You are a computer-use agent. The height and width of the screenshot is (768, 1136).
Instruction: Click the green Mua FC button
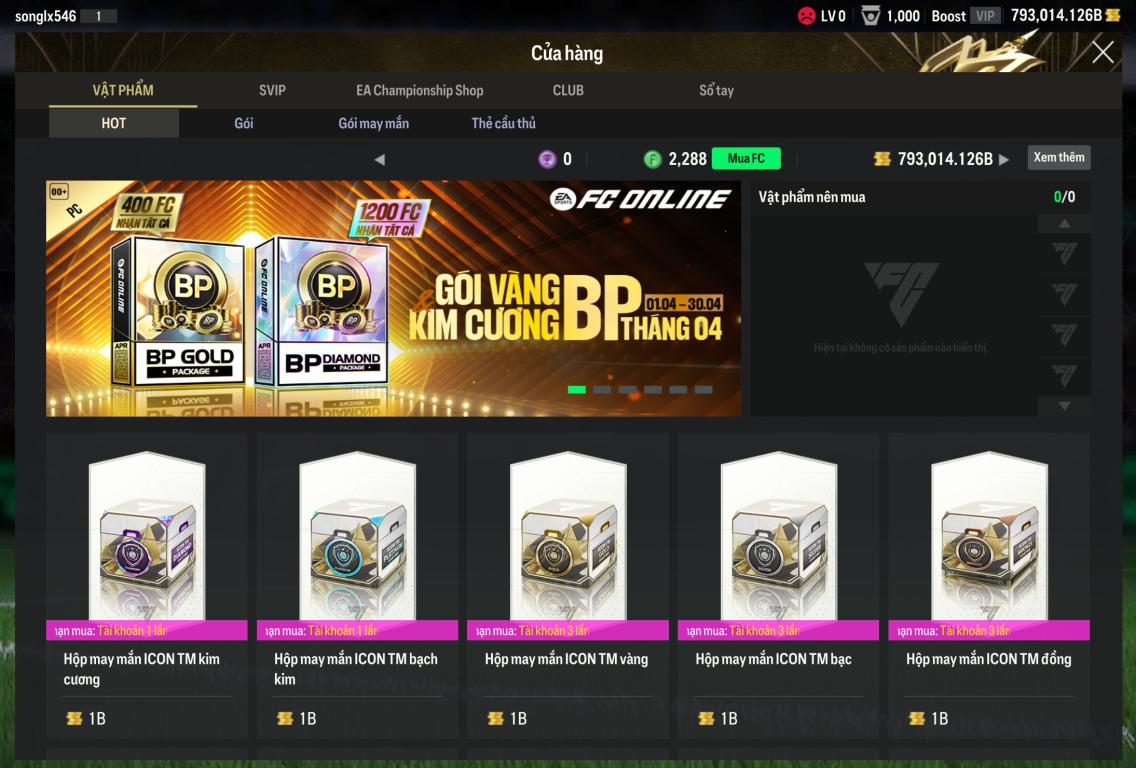tap(746, 159)
